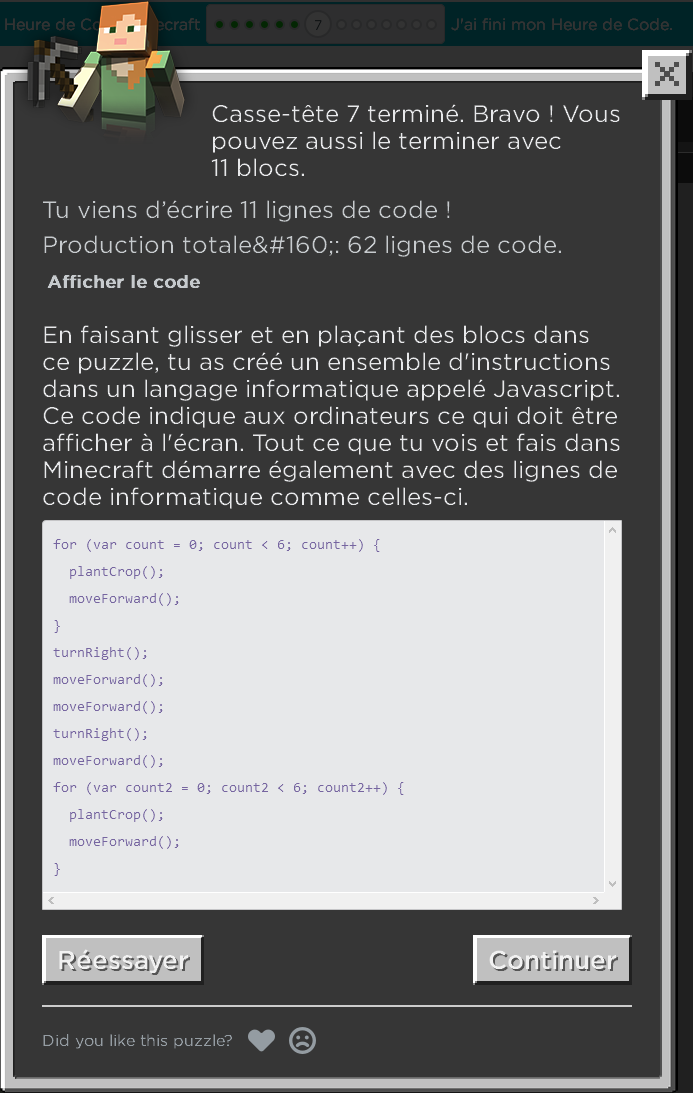Click the Alex Minecraft character avatar
The height and width of the screenshot is (1093, 693).
click(x=108, y=68)
